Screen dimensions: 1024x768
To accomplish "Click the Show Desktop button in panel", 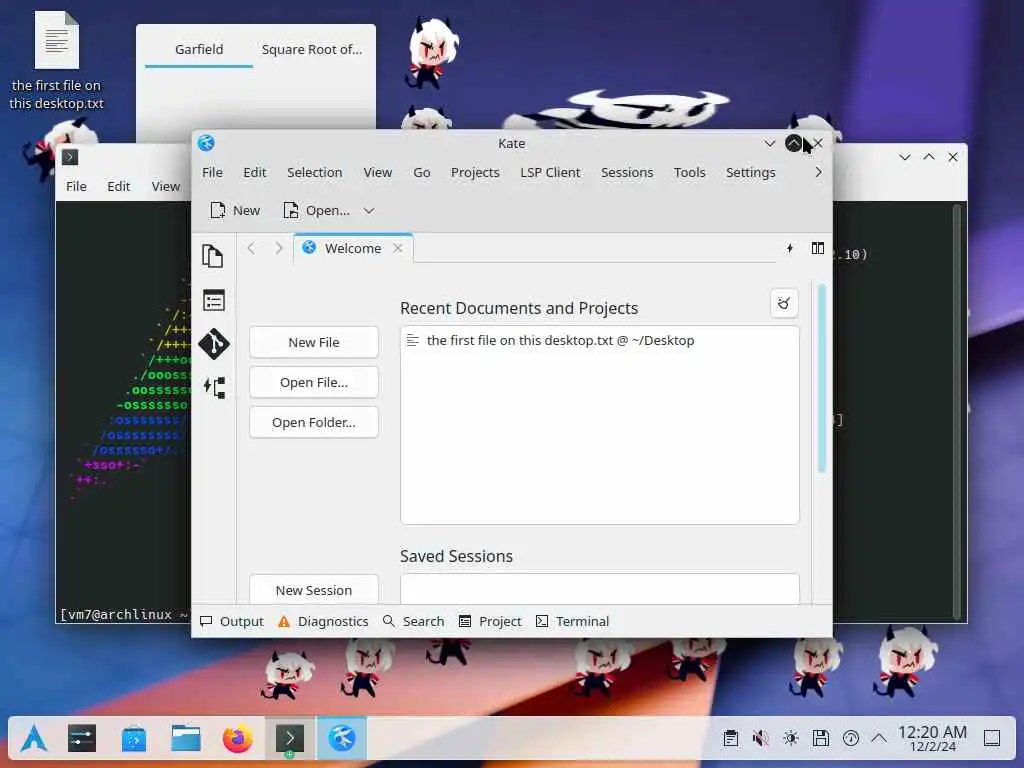I will 992,739.
